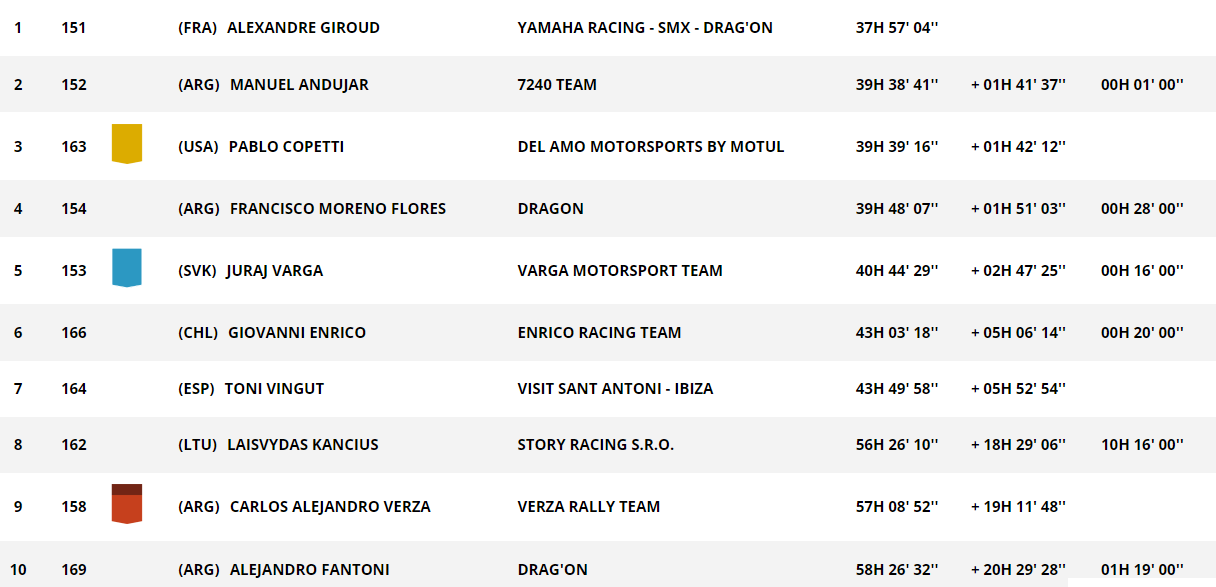Click bib number 151
The height and width of the screenshot is (587, 1216).
click(x=73, y=28)
